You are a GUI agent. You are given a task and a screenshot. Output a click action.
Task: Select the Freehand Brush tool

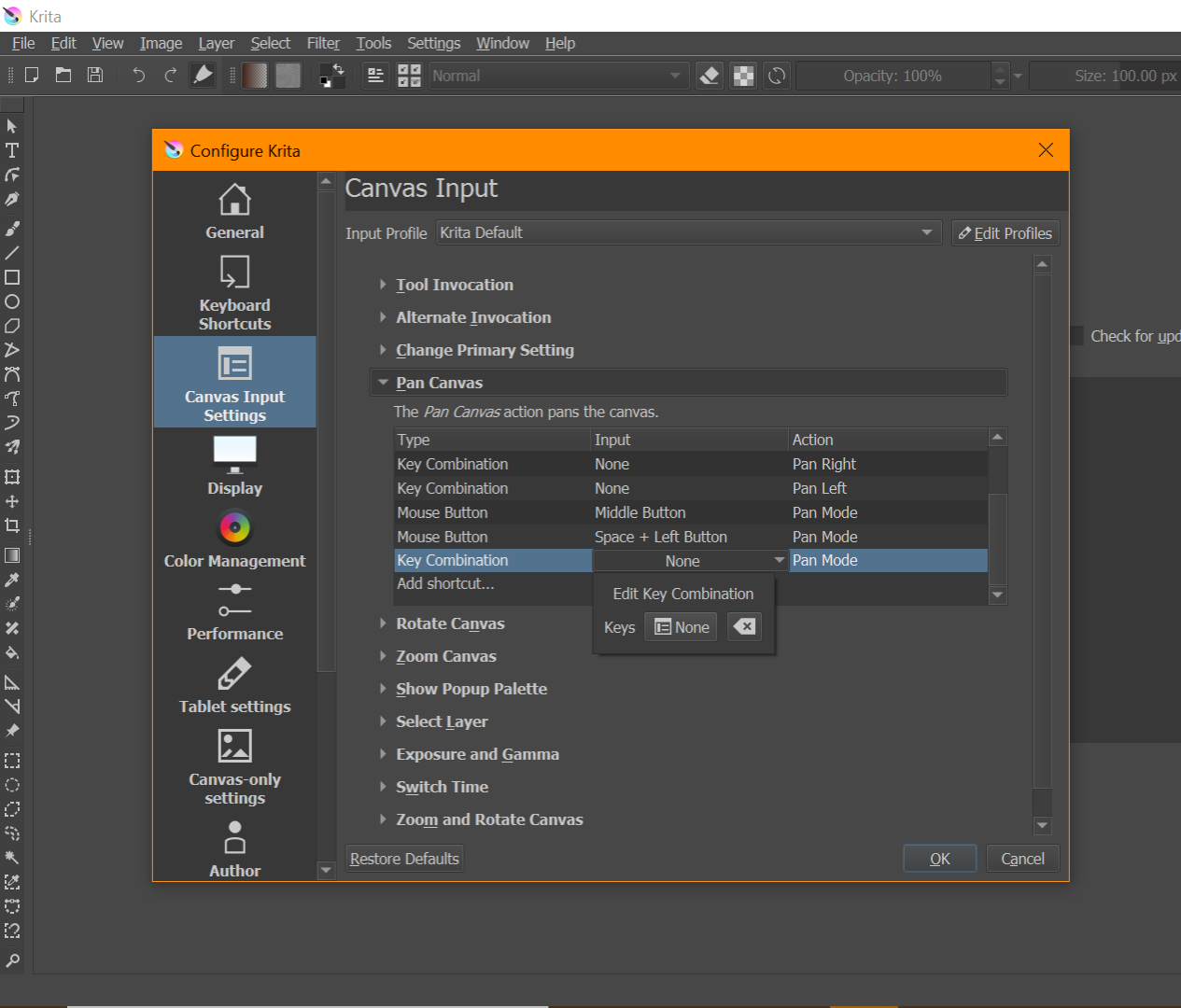coord(12,229)
